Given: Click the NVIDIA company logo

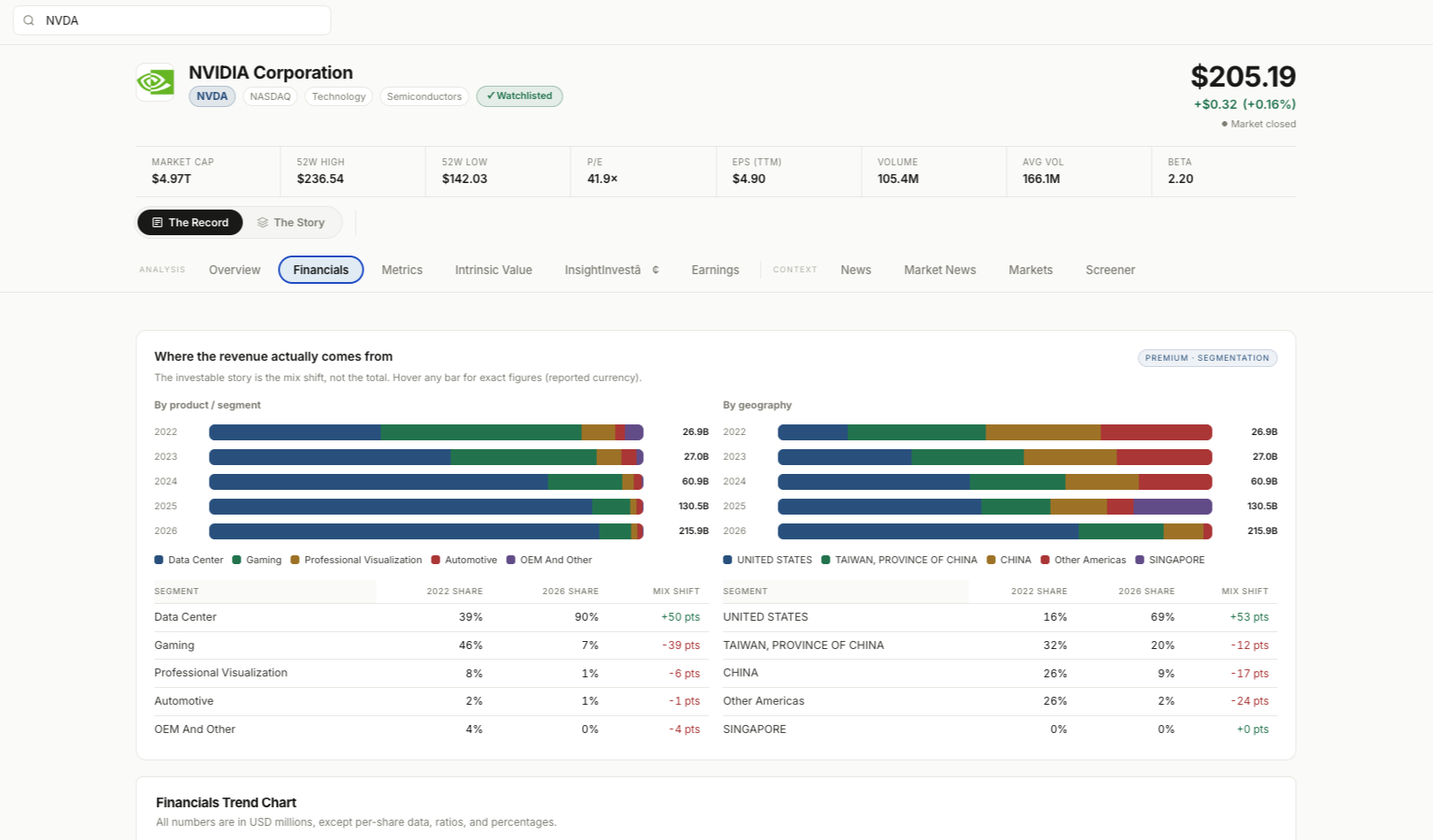Looking at the screenshot, I should tap(155, 82).
